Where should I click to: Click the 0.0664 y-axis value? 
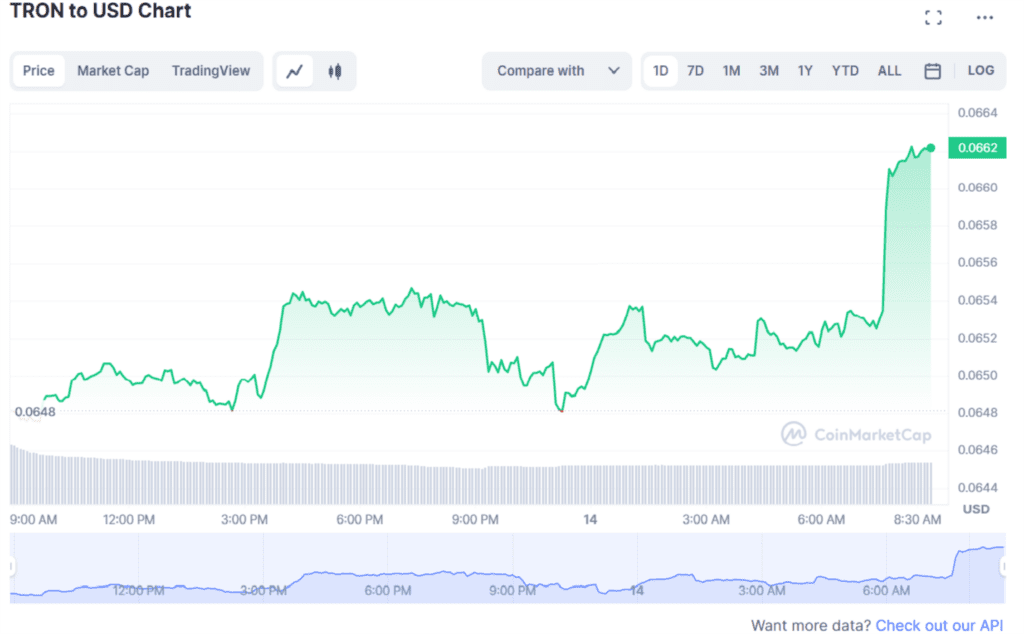click(x=978, y=113)
